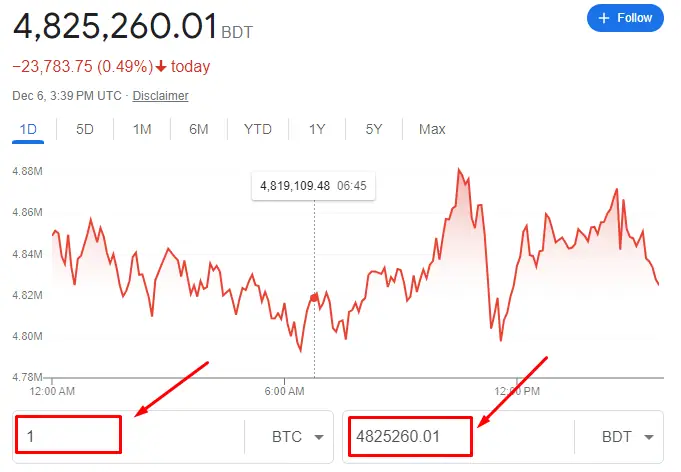Click the BDT amount input field
This screenshot has height=472, width=681.
point(411,436)
